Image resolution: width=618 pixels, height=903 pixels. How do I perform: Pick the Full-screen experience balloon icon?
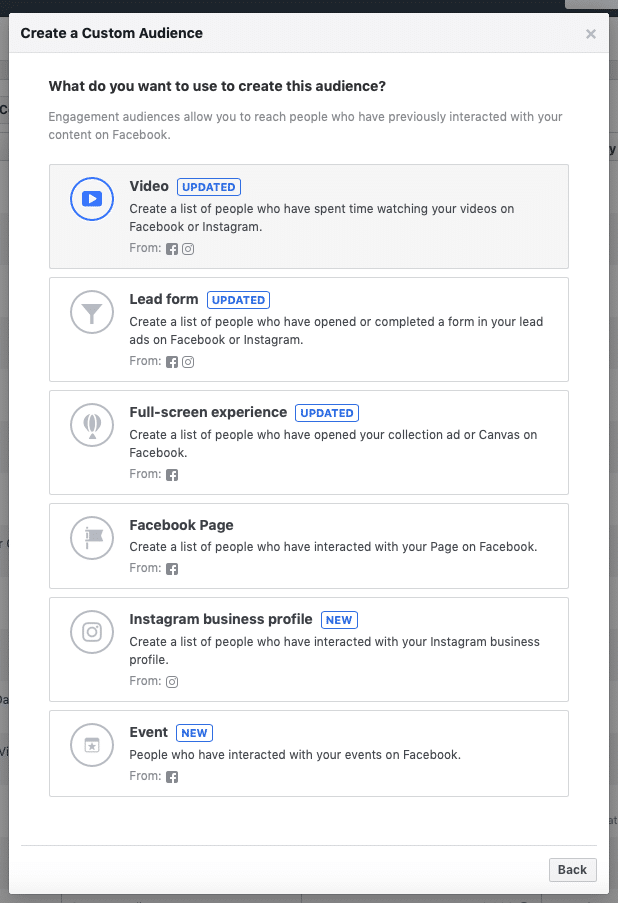92,425
